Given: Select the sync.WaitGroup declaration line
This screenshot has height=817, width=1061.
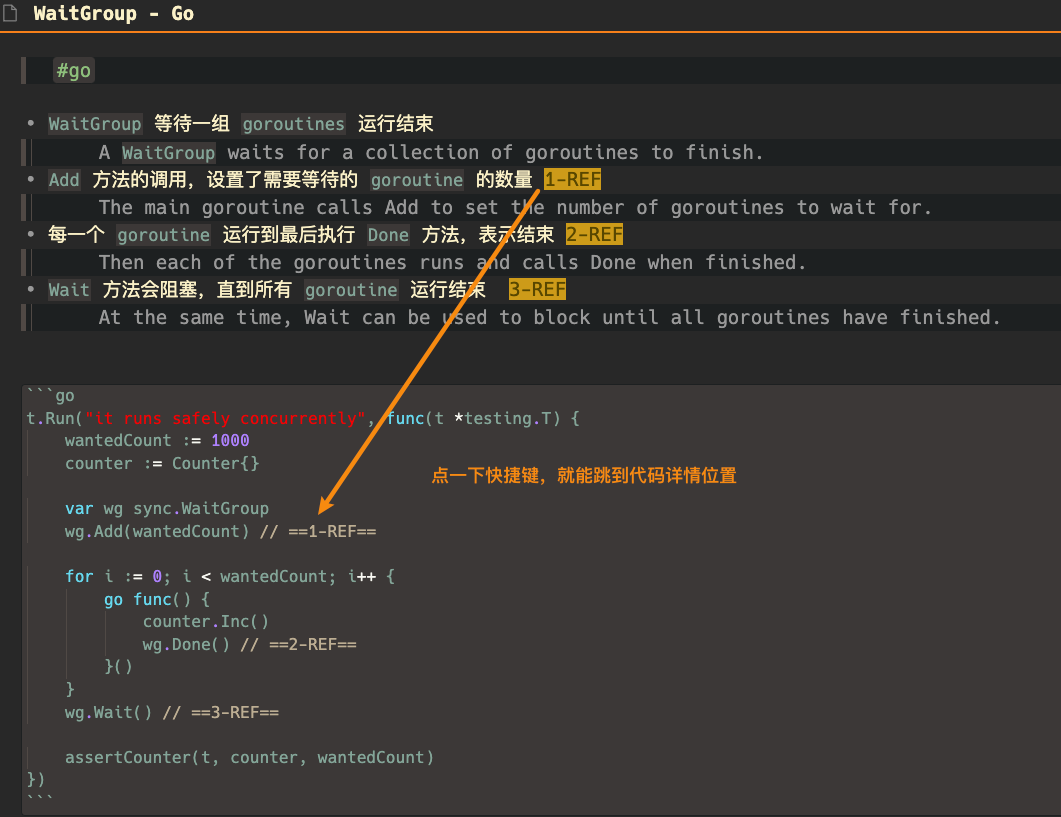Looking at the screenshot, I should [167, 508].
